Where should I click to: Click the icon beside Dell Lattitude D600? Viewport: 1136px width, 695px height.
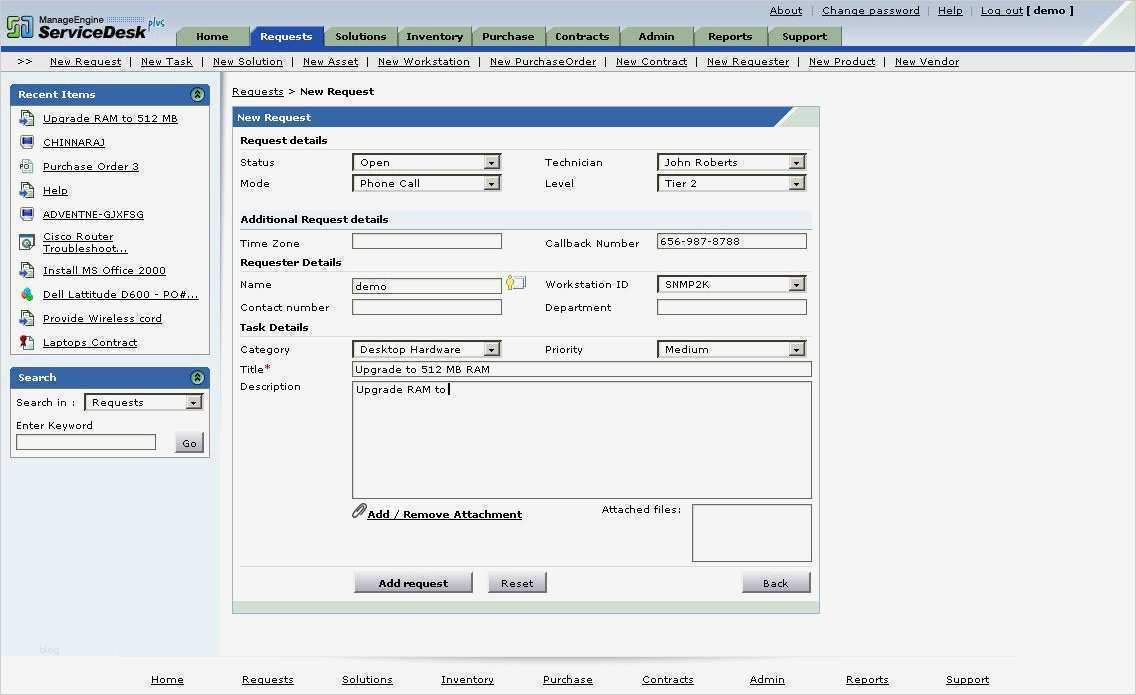point(27,294)
